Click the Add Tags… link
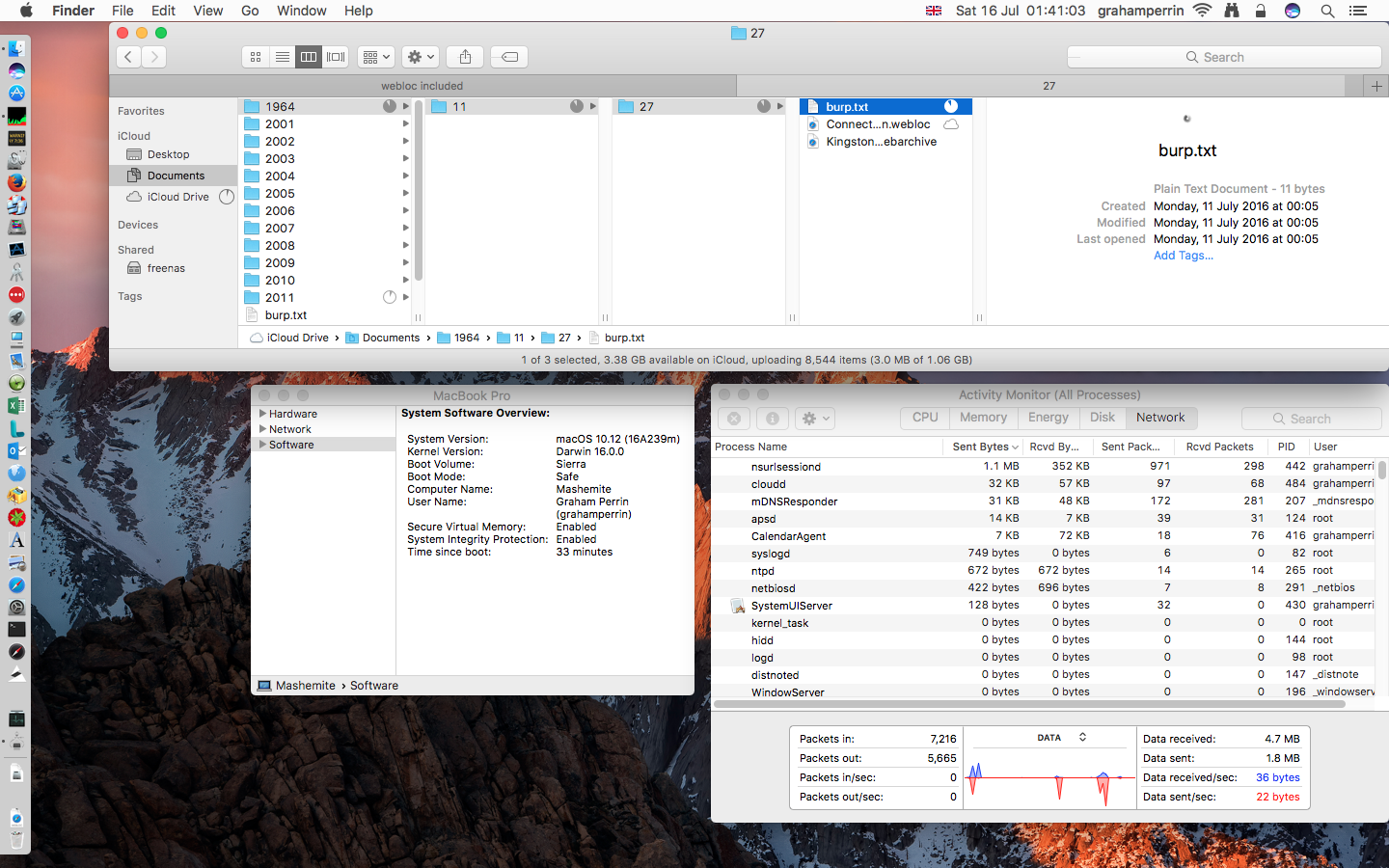The image size is (1389, 868). coord(1184,256)
